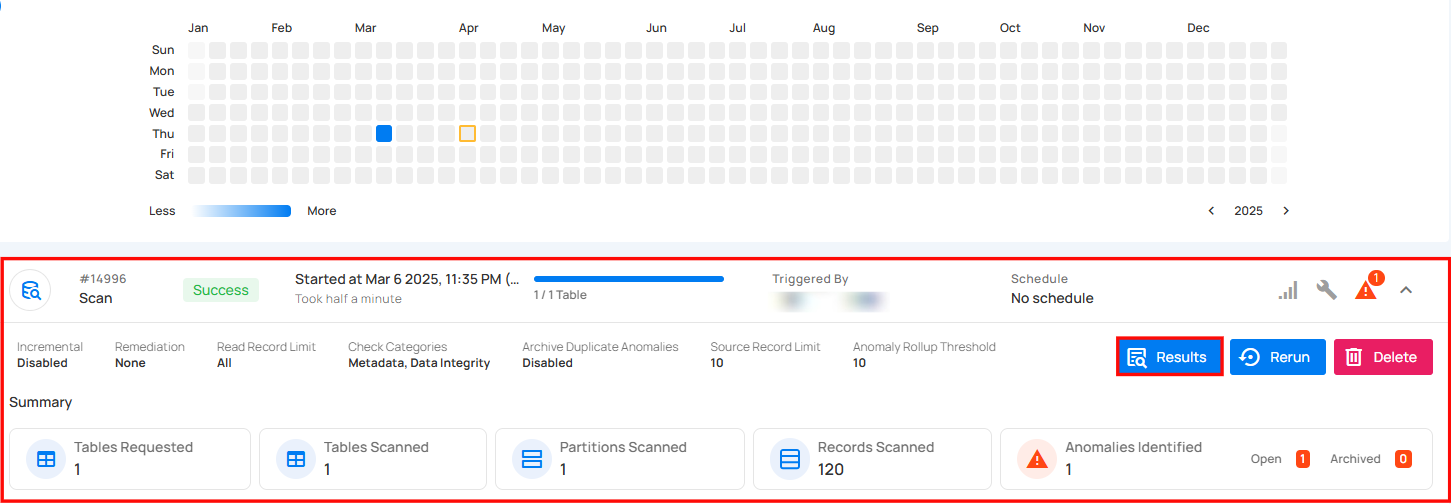This screenshot has height=504, width=1451.
Task: Go to previous year in heatmap
Action: pyautogui.click(x=1211, y=211)
